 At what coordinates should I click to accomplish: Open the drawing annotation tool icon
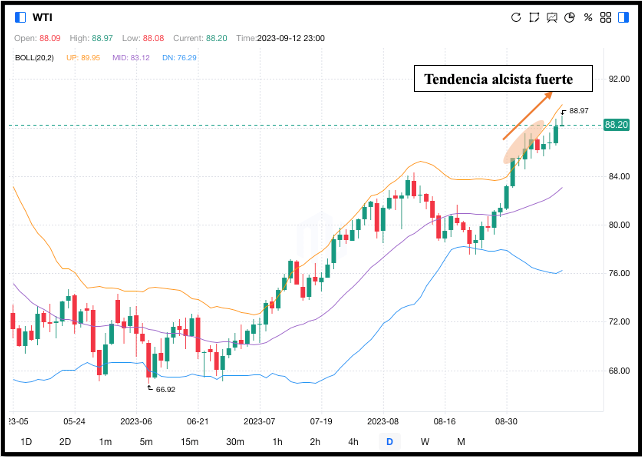pos(534,17)
